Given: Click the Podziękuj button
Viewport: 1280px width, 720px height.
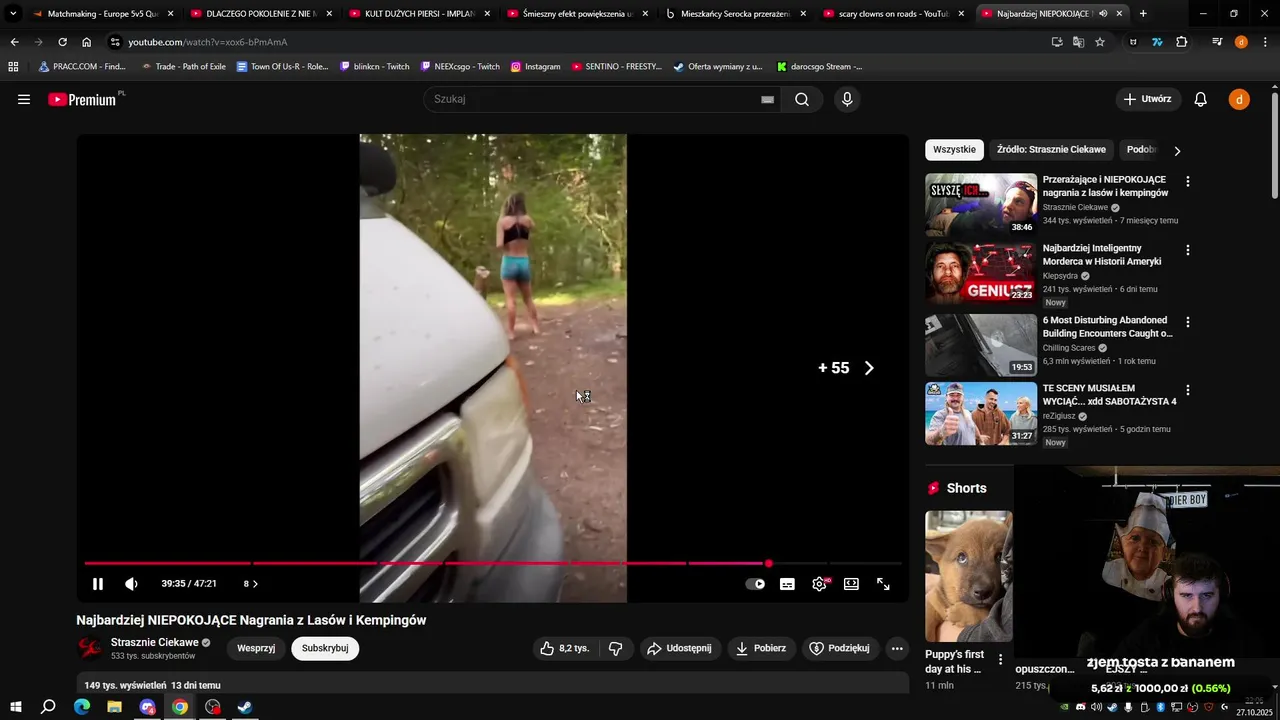Looking at the screenshot, I should pyautogui.click(x=840, y=648).
